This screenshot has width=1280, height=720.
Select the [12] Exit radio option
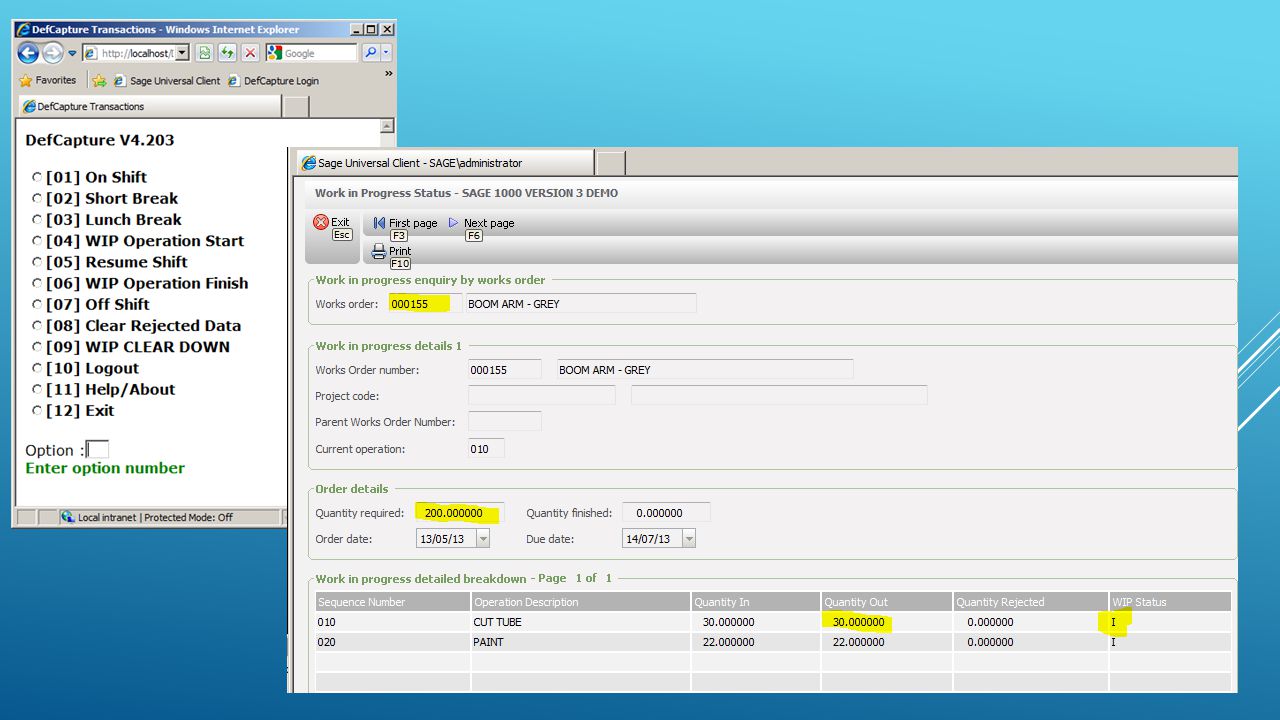point(37,411)
